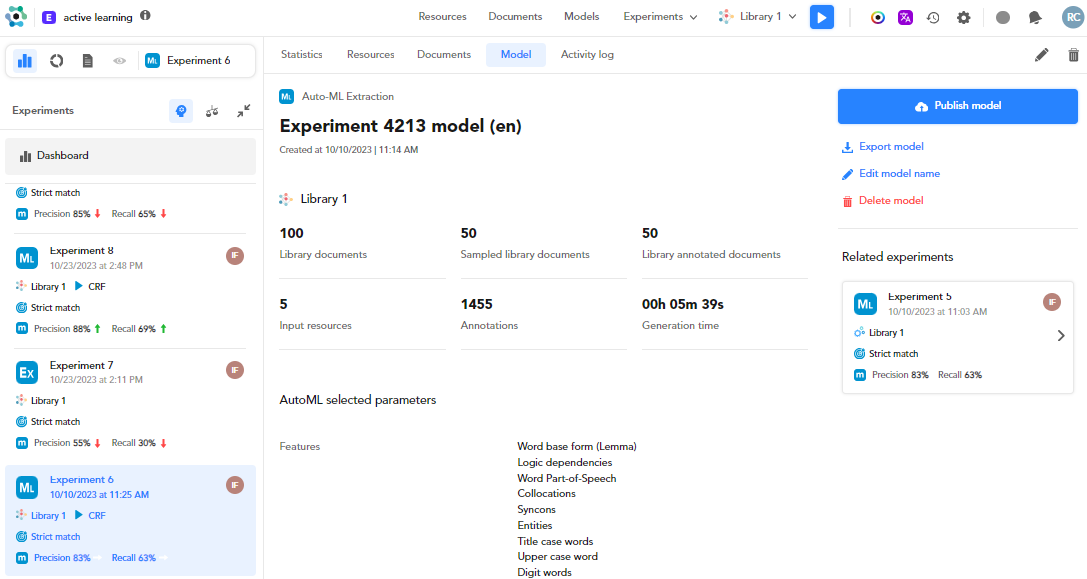Open the Library 1 dropdown
The width and height of the screenshot is (1087, 579).
coord(758,17)
